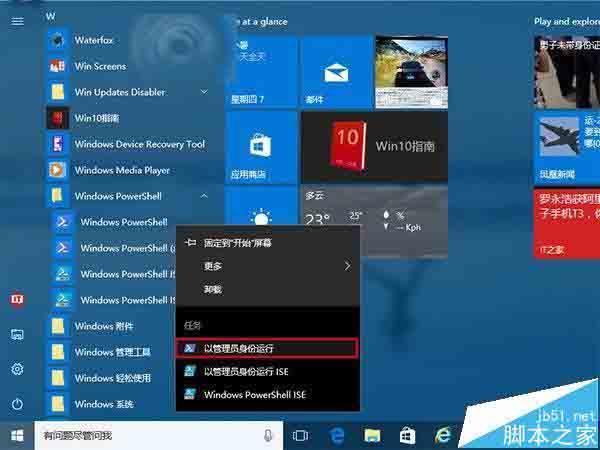Open File Explorer from taskbar
The height and width of the screenshot is (450, 600).
pyautogui.click(x=372, y=436)
